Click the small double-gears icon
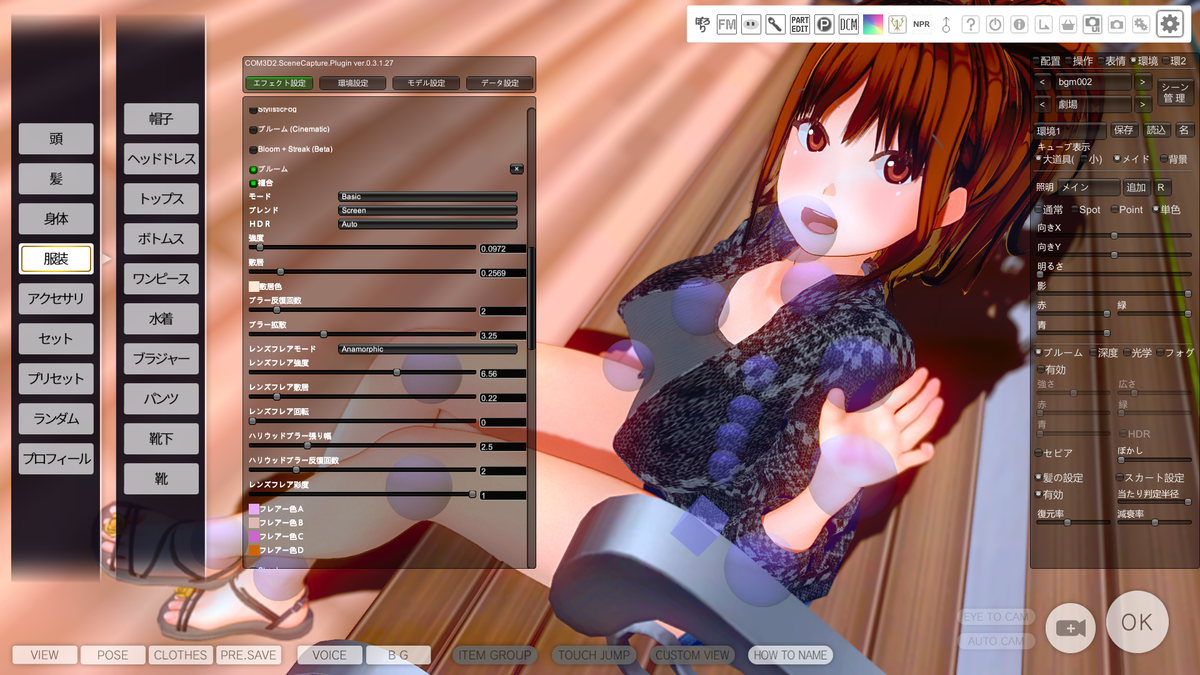 click(1140, 24)
